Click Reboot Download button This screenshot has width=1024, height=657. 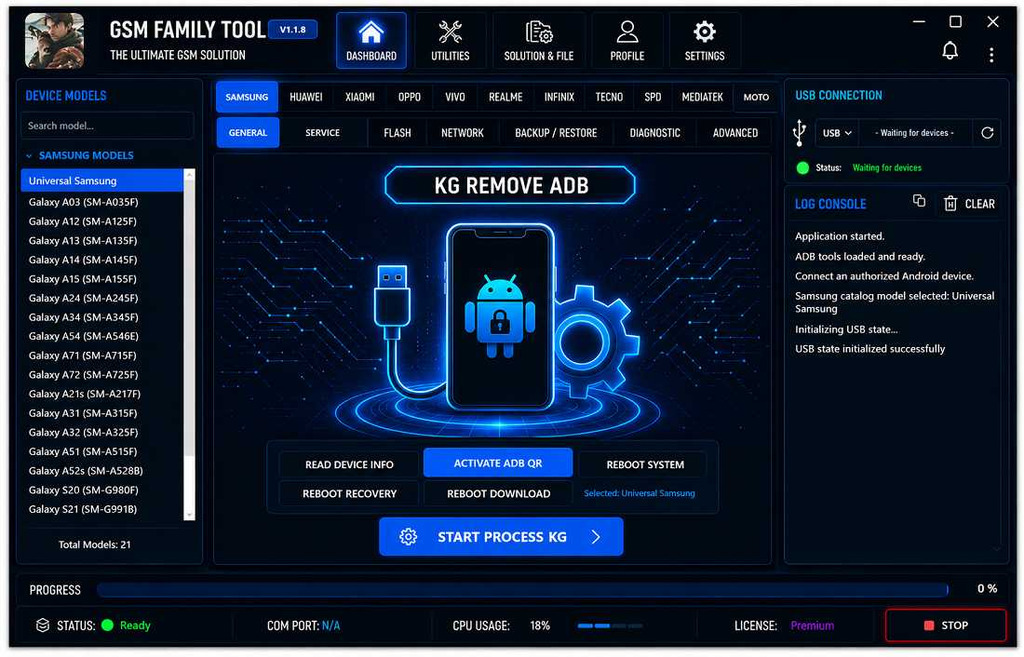[498, 494]
